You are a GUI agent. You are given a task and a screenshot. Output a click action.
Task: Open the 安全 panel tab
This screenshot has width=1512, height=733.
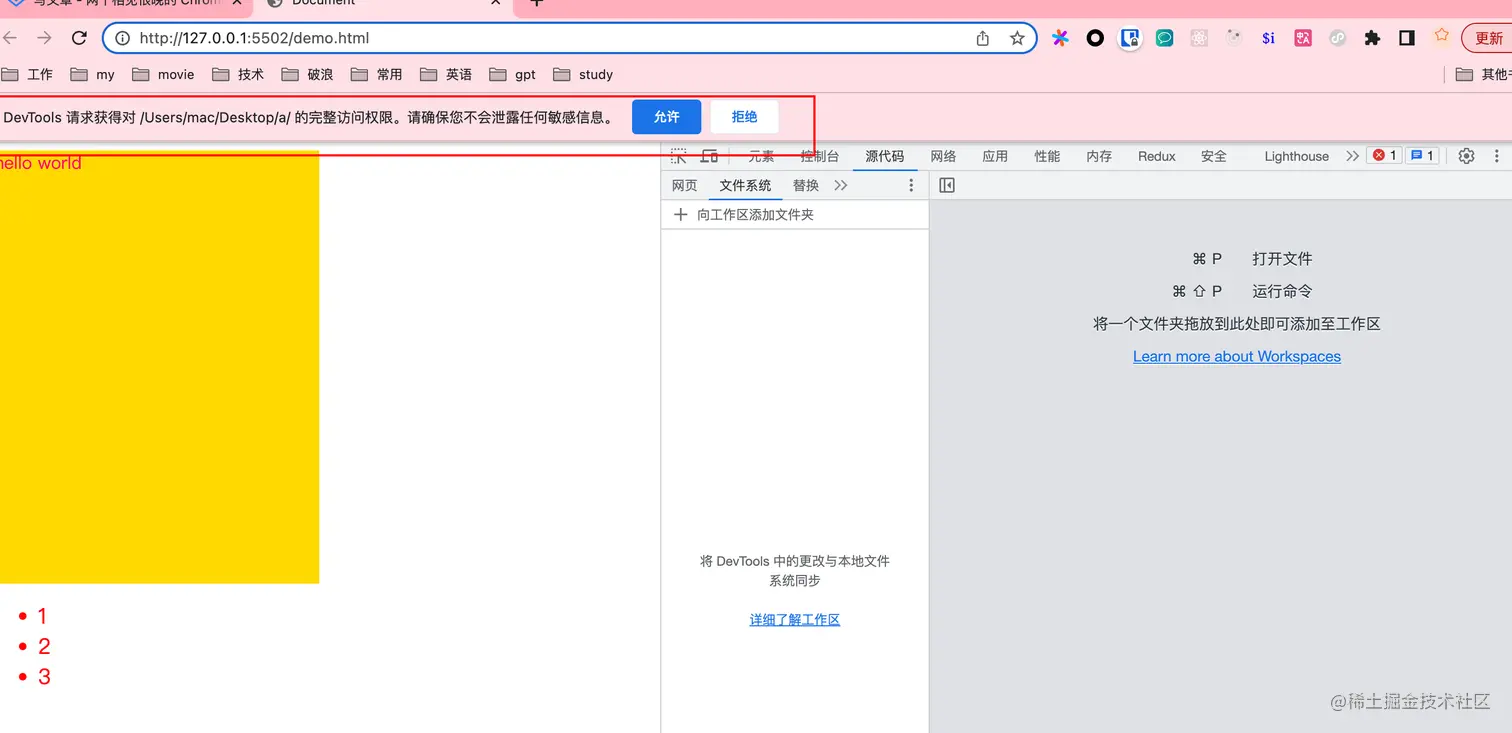click(x=1214, y=156)
